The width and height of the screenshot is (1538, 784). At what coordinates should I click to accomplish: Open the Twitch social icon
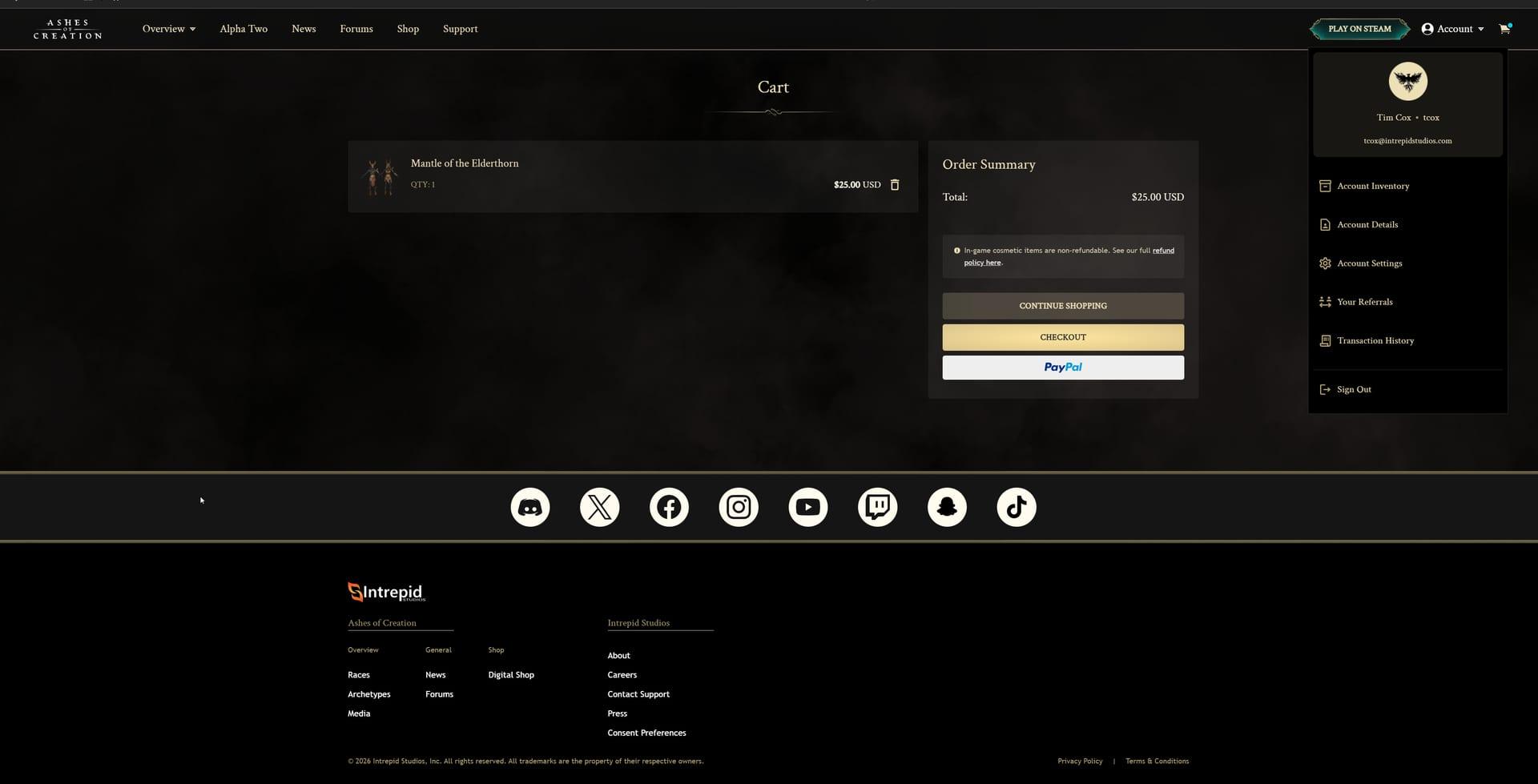877,507
